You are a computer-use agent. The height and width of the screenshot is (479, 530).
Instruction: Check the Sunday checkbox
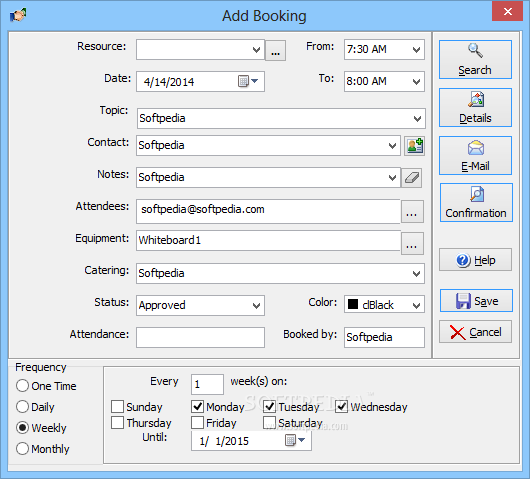pyautogui.click(x=117, y=407)
